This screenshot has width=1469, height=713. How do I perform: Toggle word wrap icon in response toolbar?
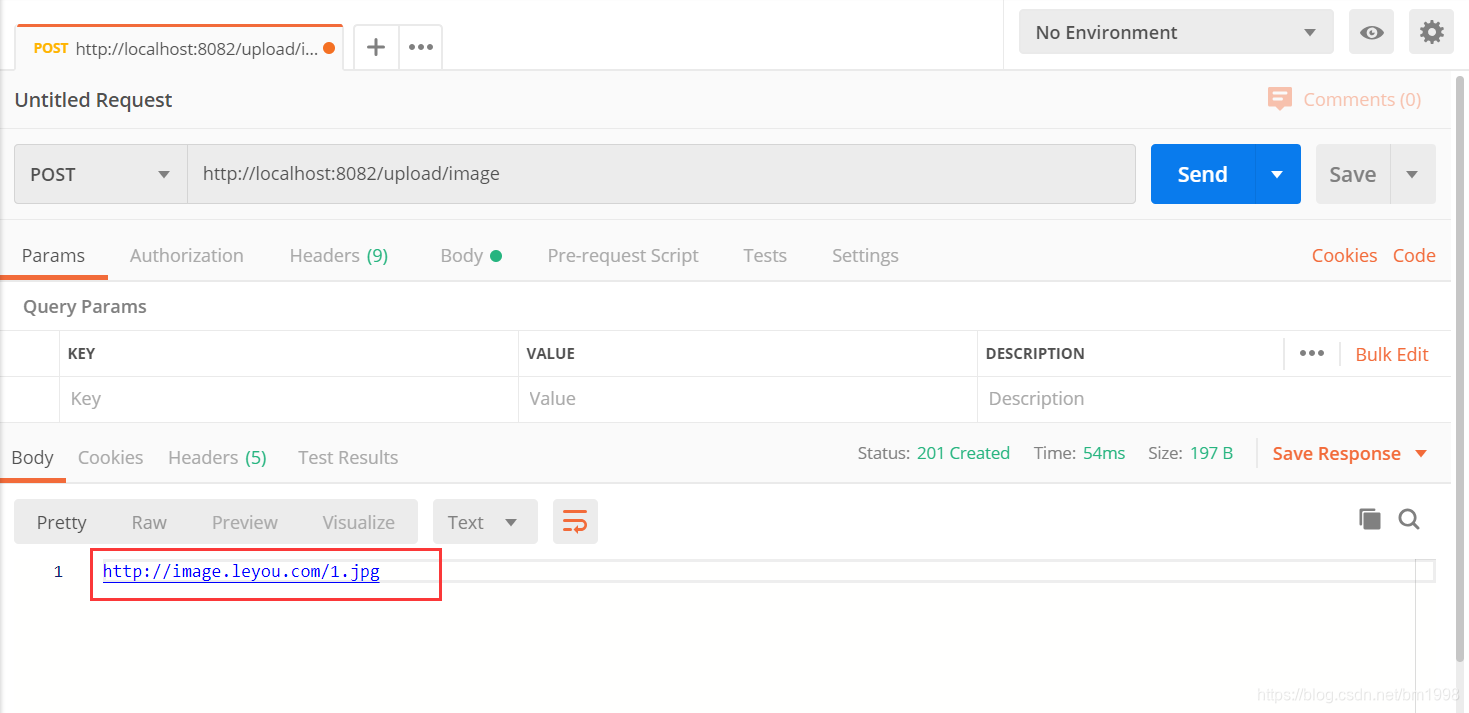coord(575,522)
